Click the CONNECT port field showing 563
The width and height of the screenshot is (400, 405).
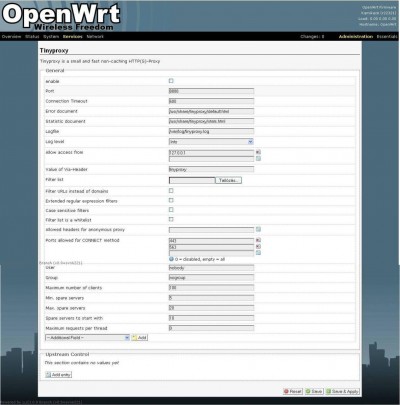click(x=211, y=247)
